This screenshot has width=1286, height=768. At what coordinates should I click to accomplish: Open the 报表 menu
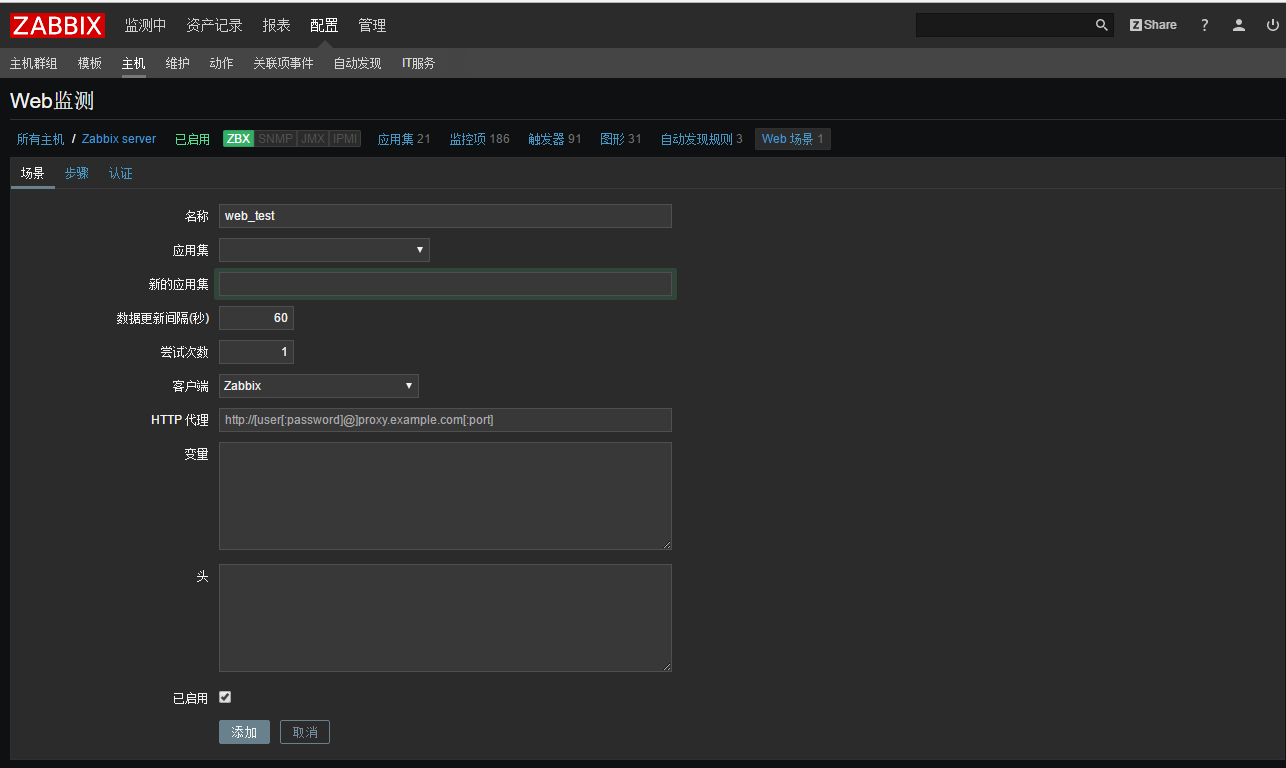pyautogui.click(x=276, y=25)
